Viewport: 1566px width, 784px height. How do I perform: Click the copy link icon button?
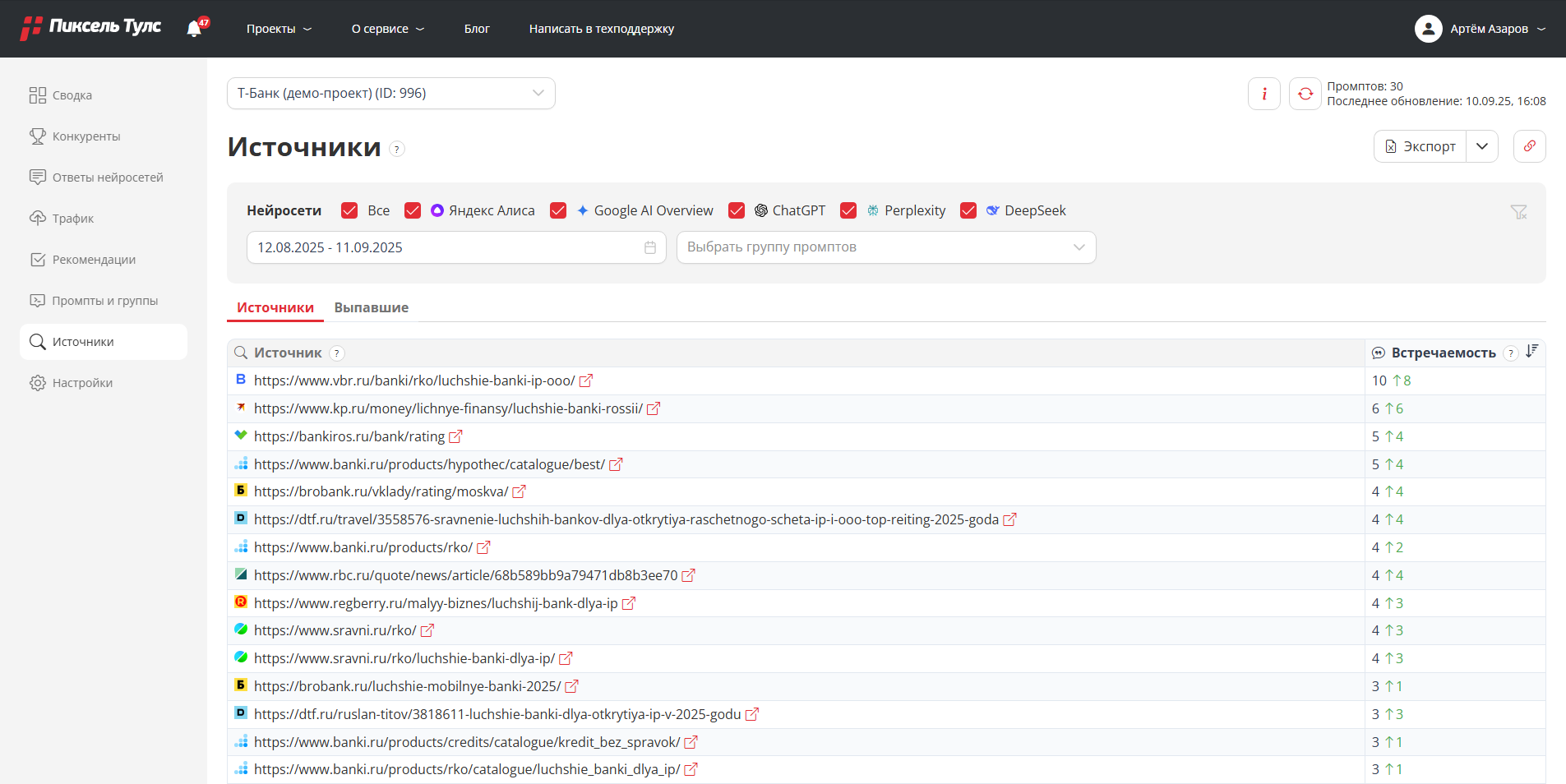click(1529, 146)
